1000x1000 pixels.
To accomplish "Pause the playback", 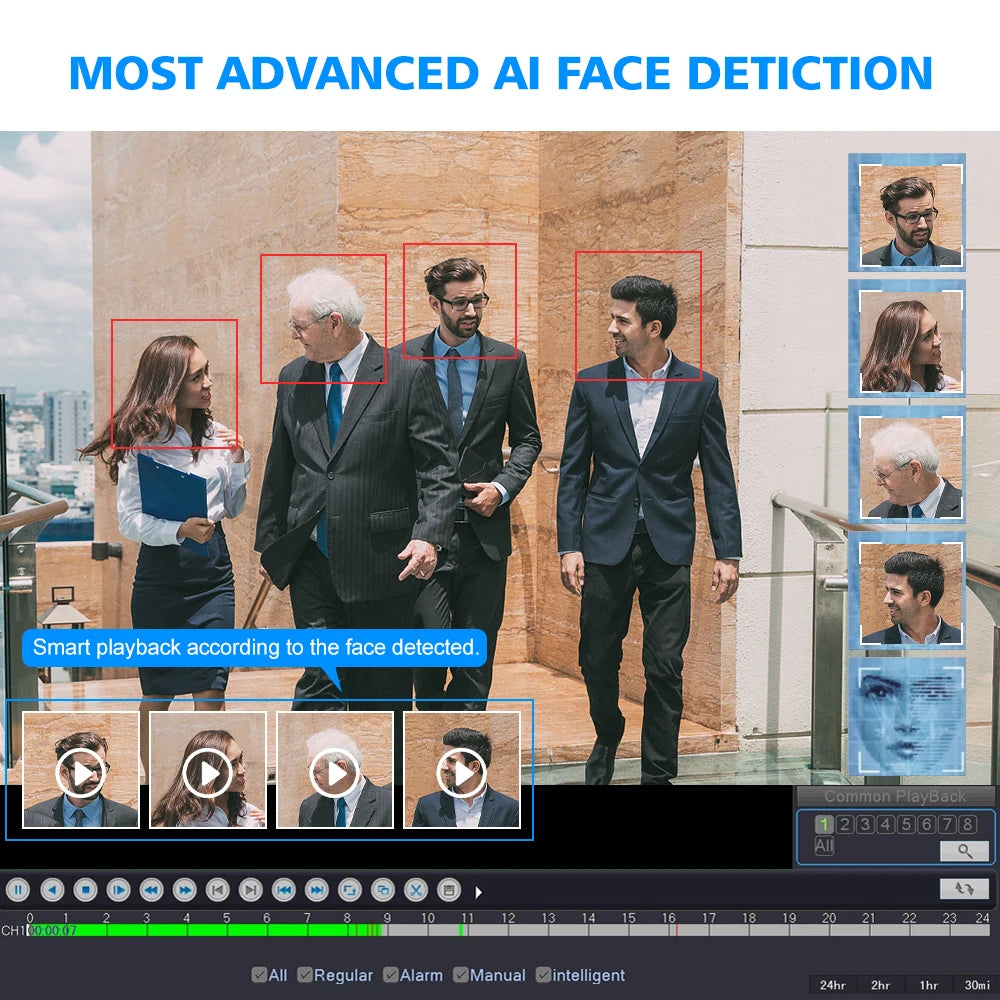I will [x=18, y=889].
